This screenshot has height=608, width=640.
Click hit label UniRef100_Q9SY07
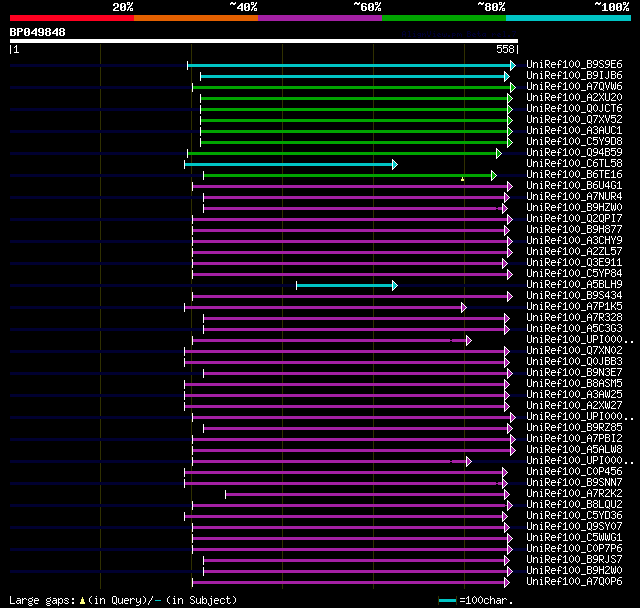click(x=574, y=527)
